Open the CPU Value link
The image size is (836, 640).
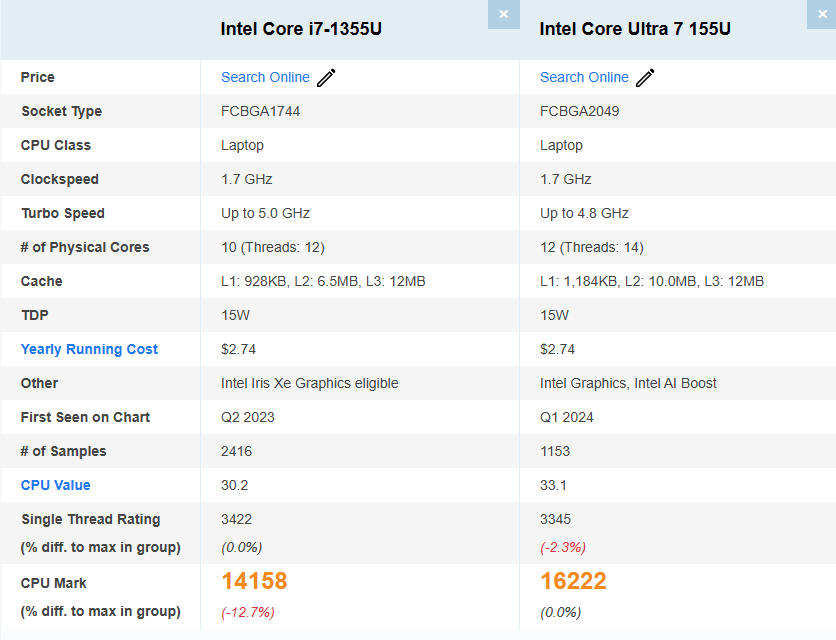coord(55,485)
